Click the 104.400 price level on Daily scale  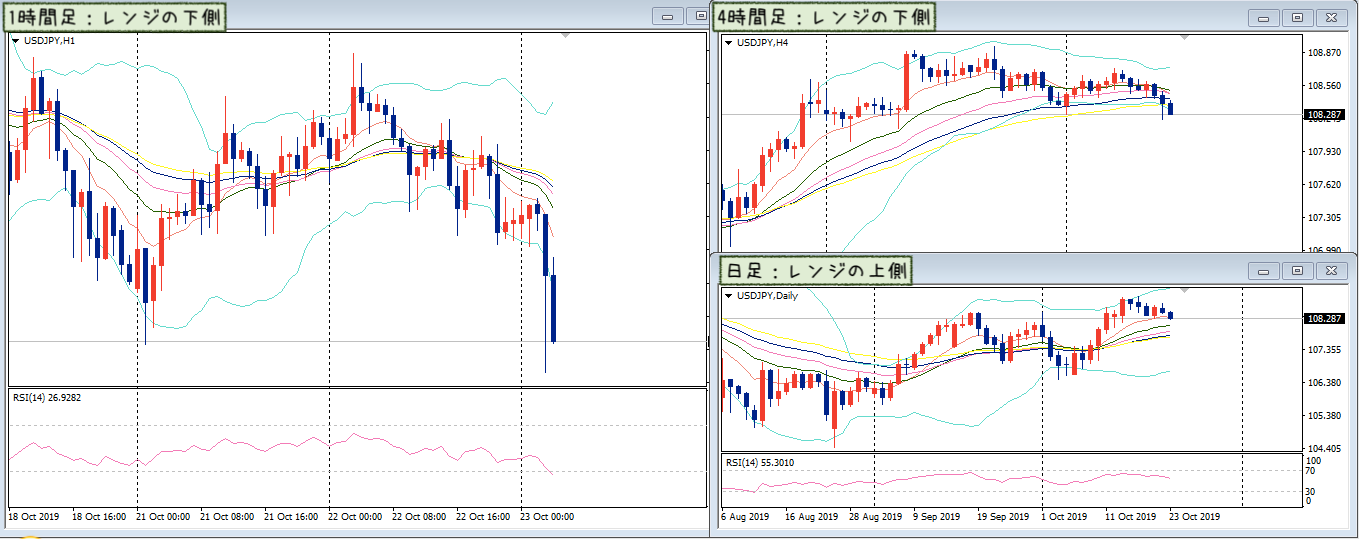click(x=1324, y=449)
